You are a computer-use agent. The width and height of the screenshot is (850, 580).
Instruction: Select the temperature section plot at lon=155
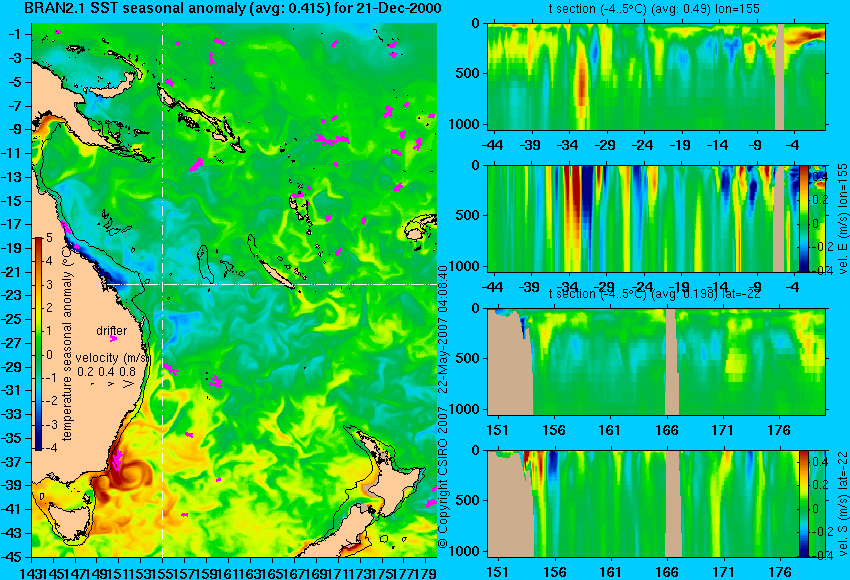[656, 76]
